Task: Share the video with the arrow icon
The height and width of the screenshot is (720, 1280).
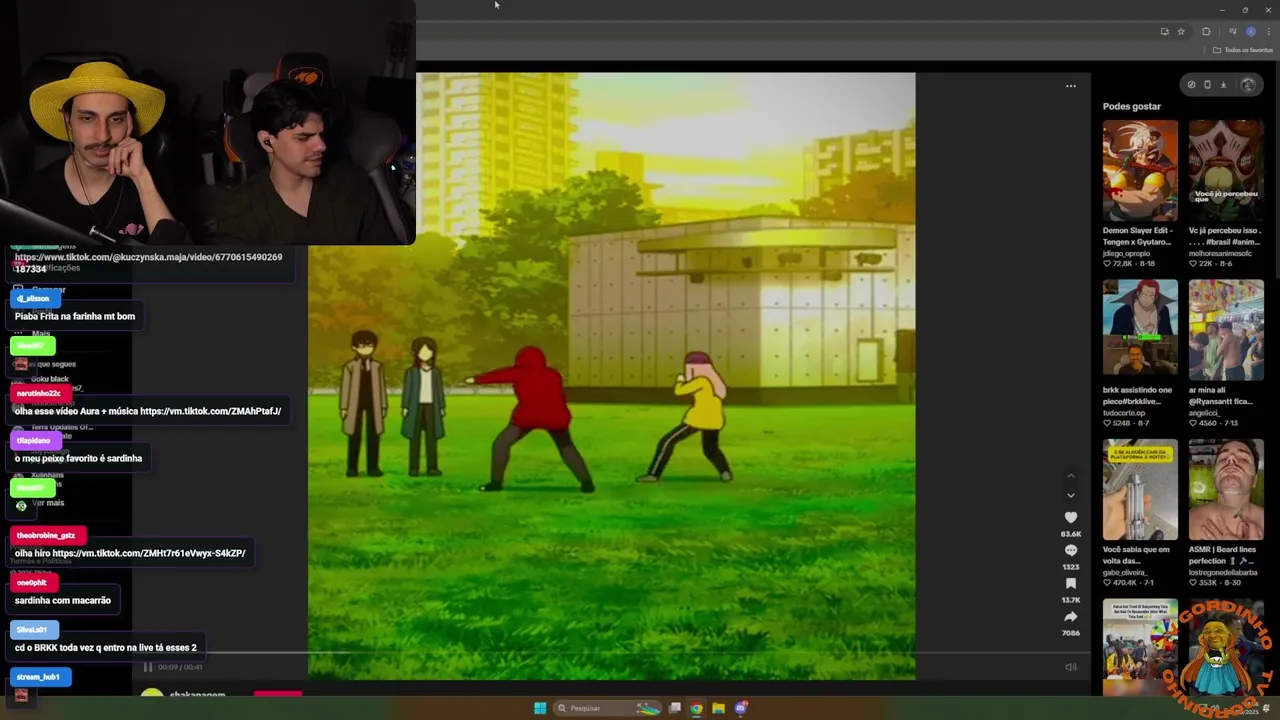Action: click(x=1070, y=616)
